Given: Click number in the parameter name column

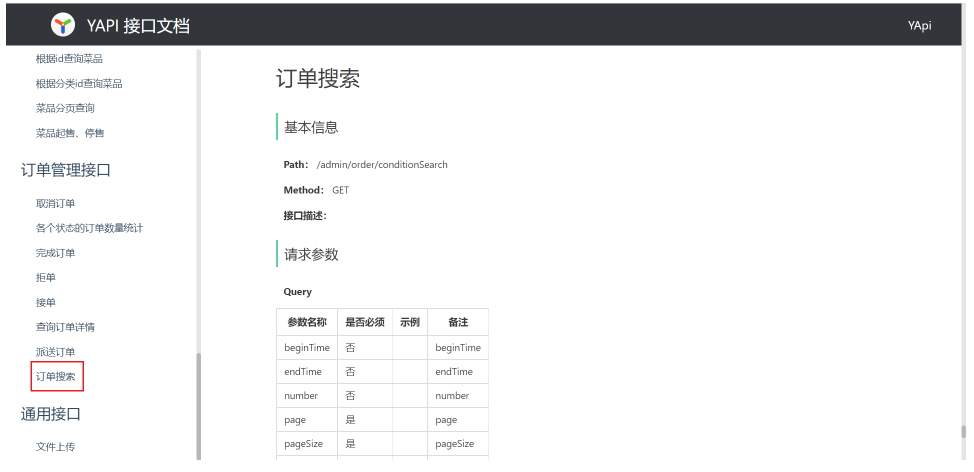Looking at the screenshot, I should pyautogui.click(x=301, y=396).
